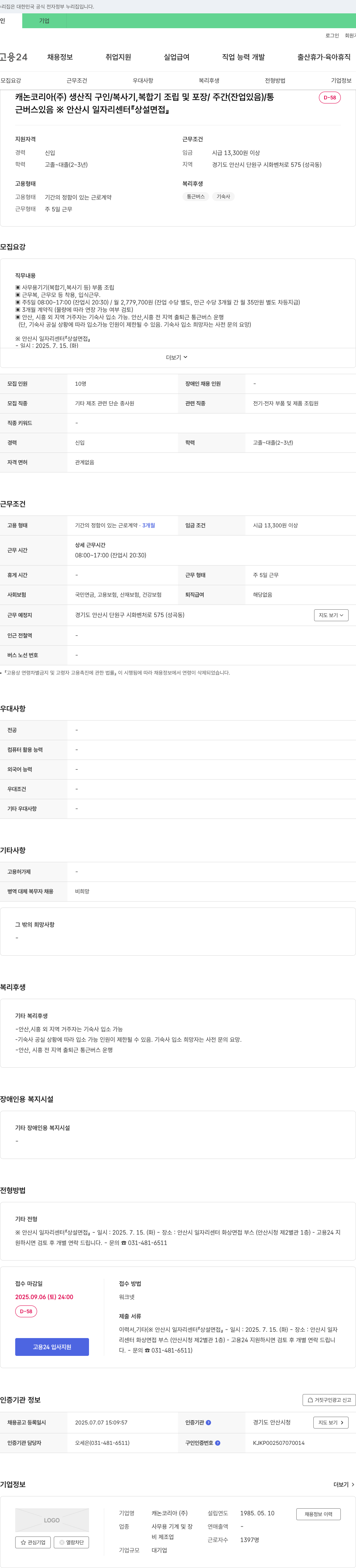This screenshot has height=1568, width=356.
Task: Open the 실업급여 menu
Action: pyautogui.click(x=177, y=57)
